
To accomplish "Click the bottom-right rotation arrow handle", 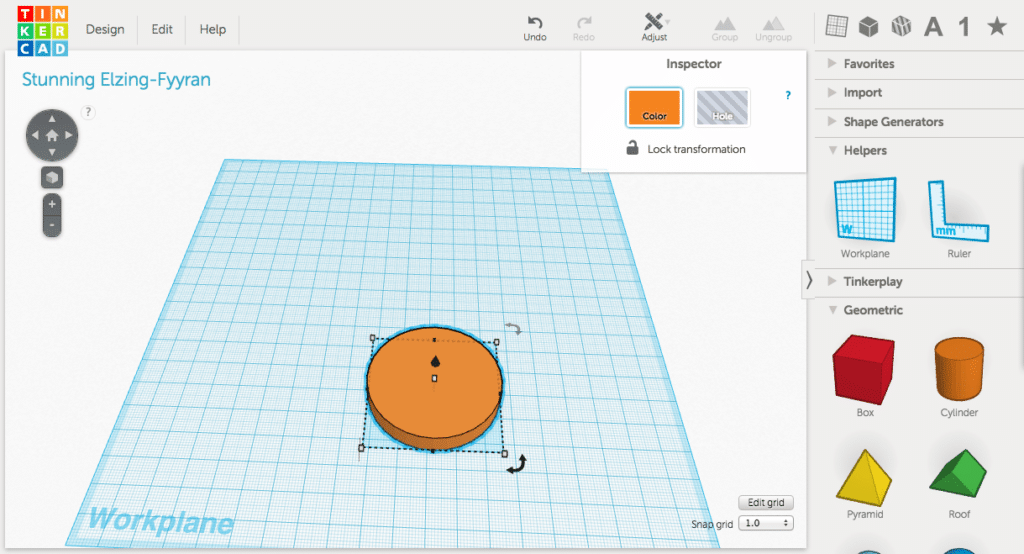I will point(517,464).
